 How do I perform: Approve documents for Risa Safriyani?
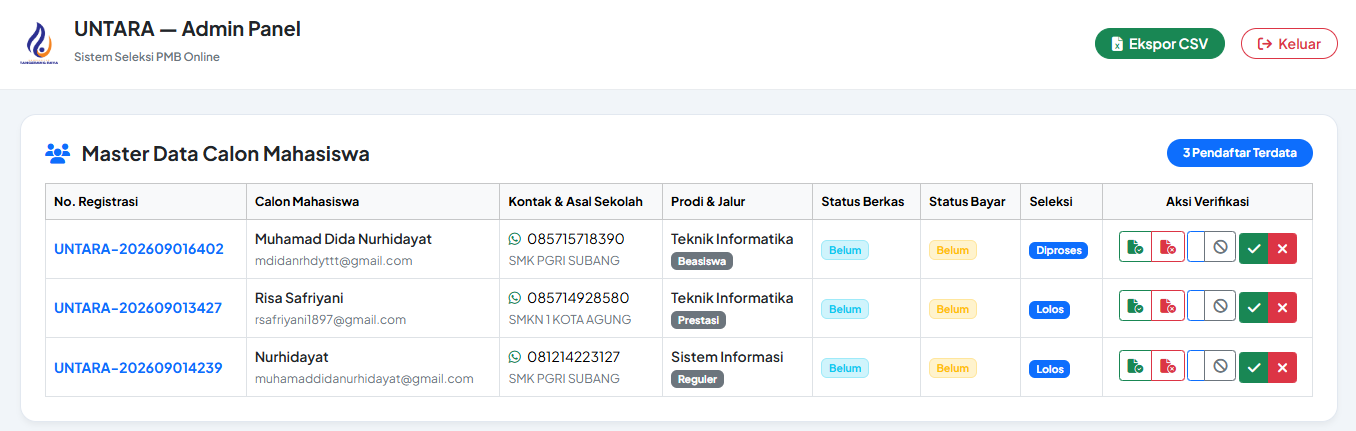tap(1135, 308)
